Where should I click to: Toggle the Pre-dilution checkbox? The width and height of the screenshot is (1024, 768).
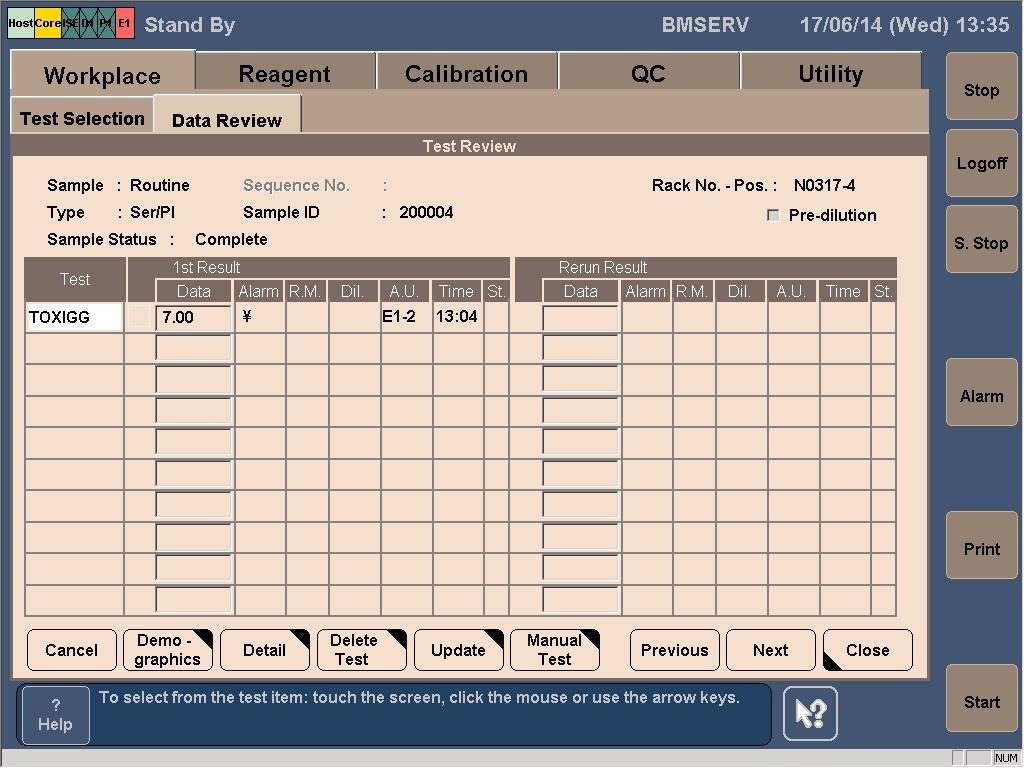click(x=773, y=216)
